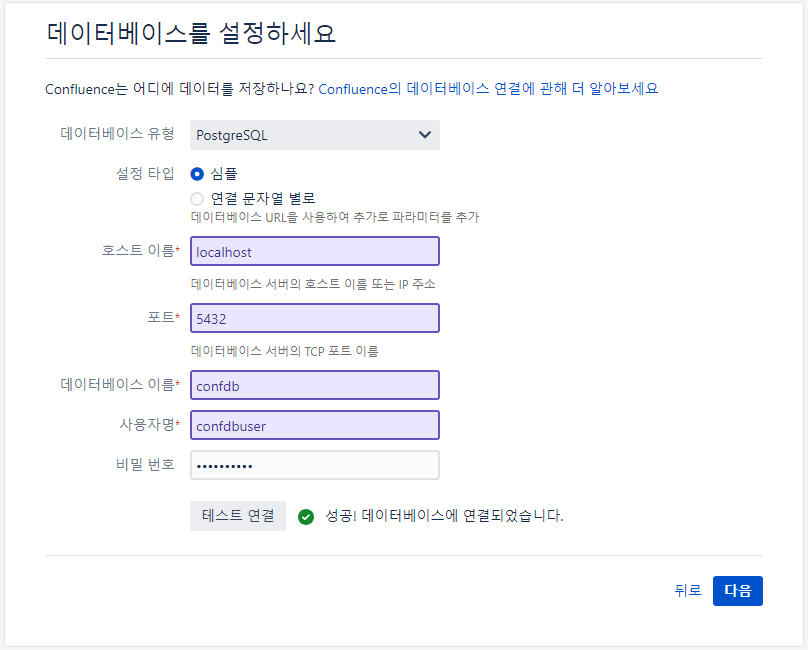Click the 테스트 연결 button
The height and width of the screenshot is (650, 808).
[238, 515]
